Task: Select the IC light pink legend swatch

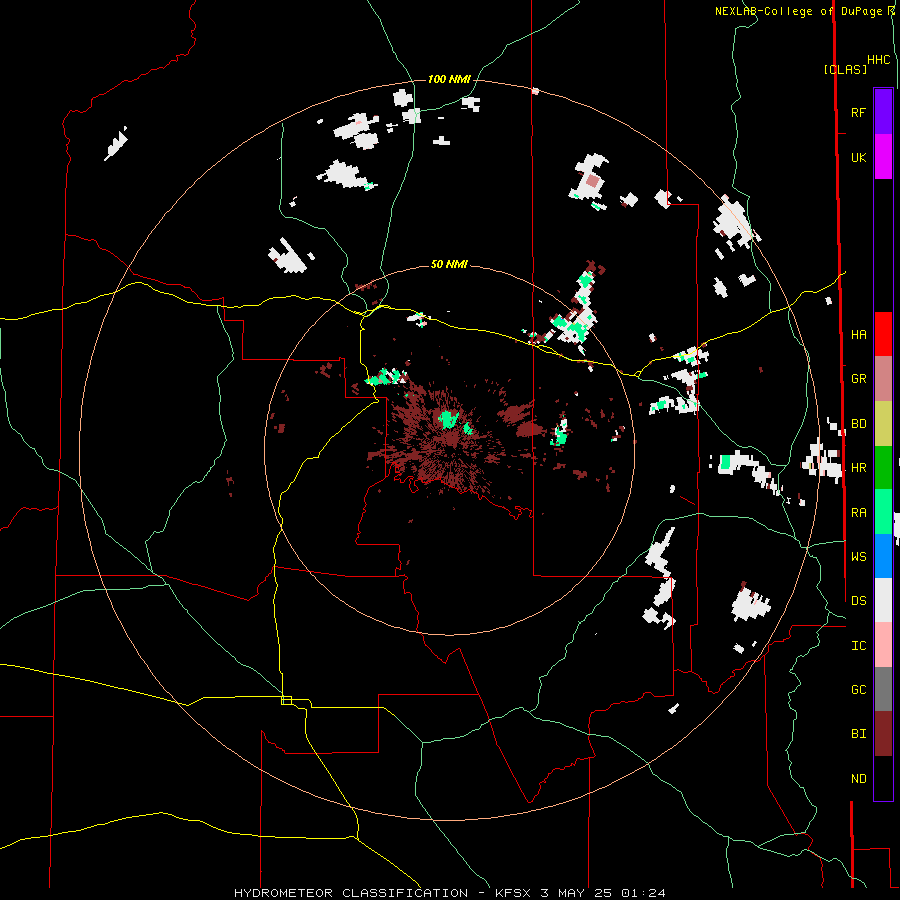Action: click(883, 645)
